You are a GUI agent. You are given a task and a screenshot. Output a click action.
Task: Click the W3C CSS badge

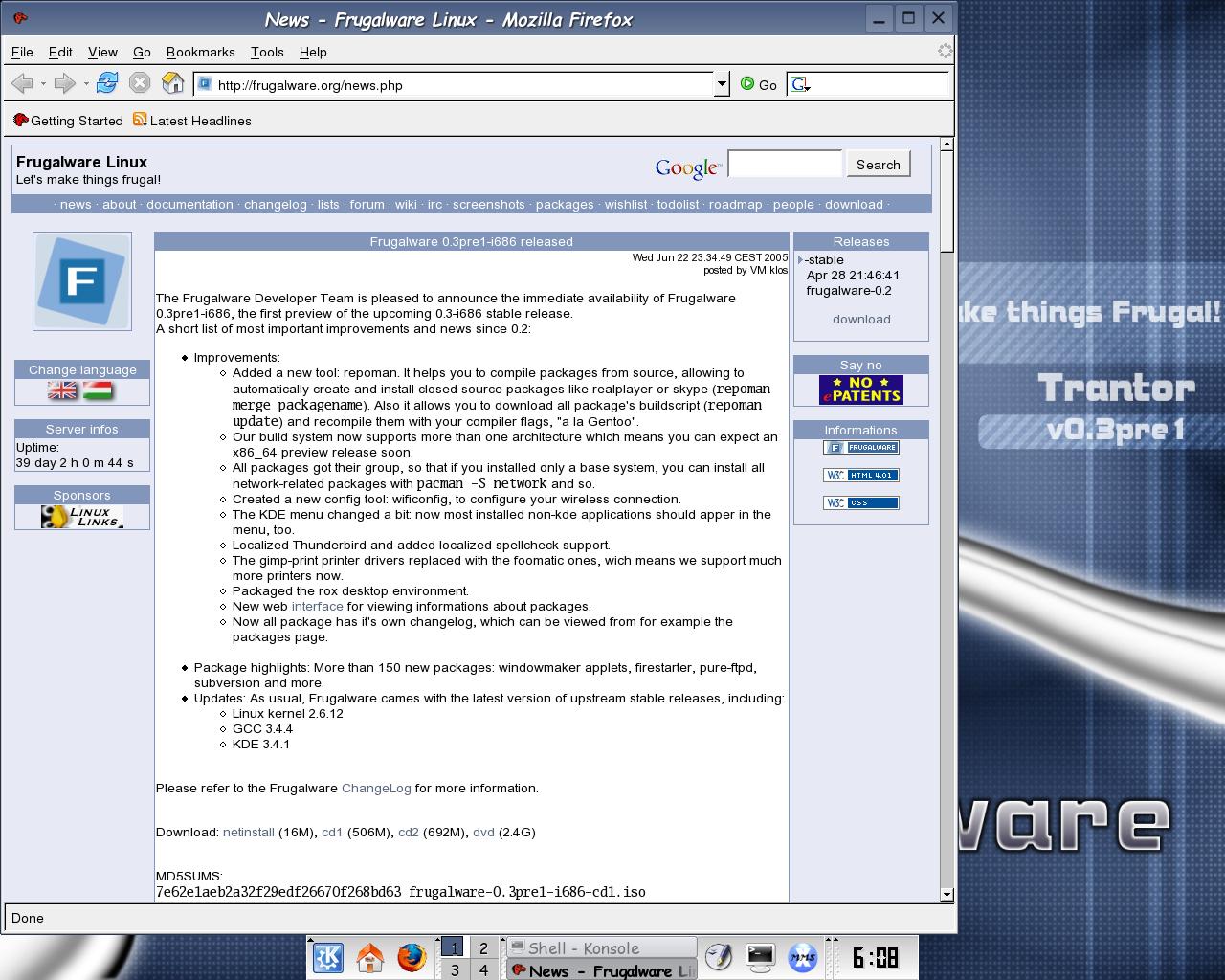[861, 502]
